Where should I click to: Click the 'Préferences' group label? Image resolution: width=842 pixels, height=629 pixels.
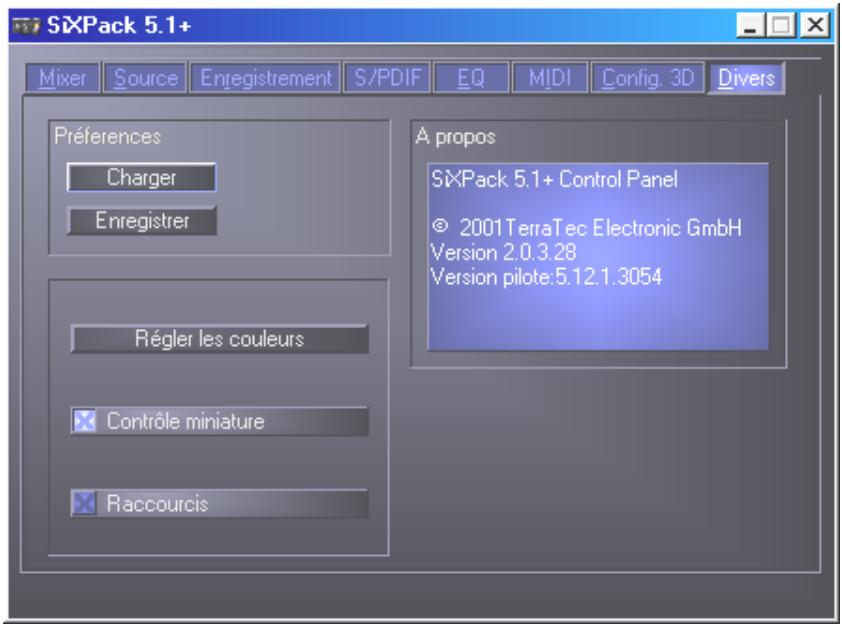(107, 136)
